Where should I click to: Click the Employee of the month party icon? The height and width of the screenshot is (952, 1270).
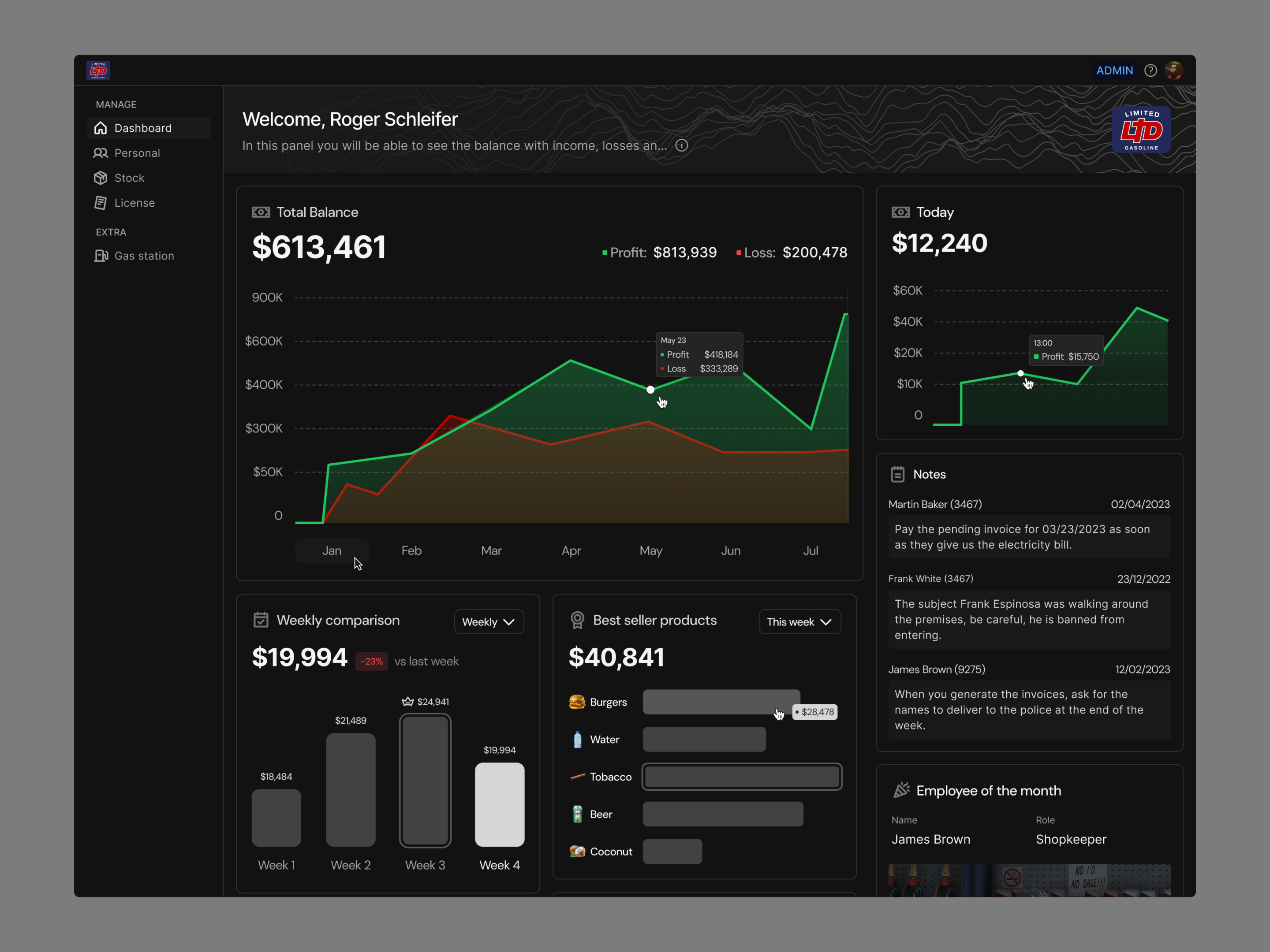click(901, 790)
